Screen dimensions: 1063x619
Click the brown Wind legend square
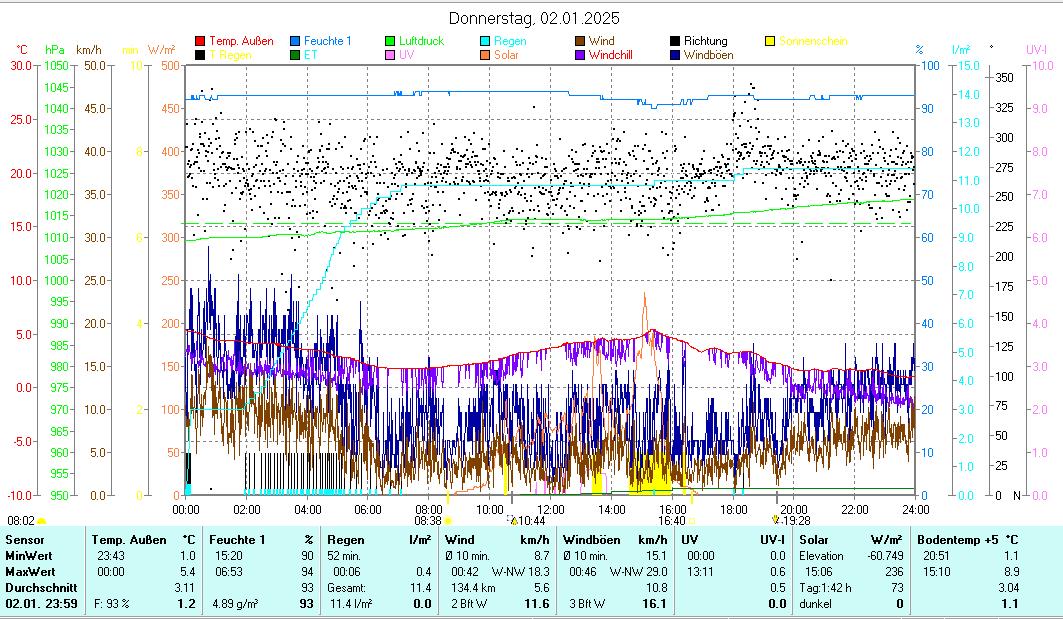pyautogui.click(x=580, y=41)
